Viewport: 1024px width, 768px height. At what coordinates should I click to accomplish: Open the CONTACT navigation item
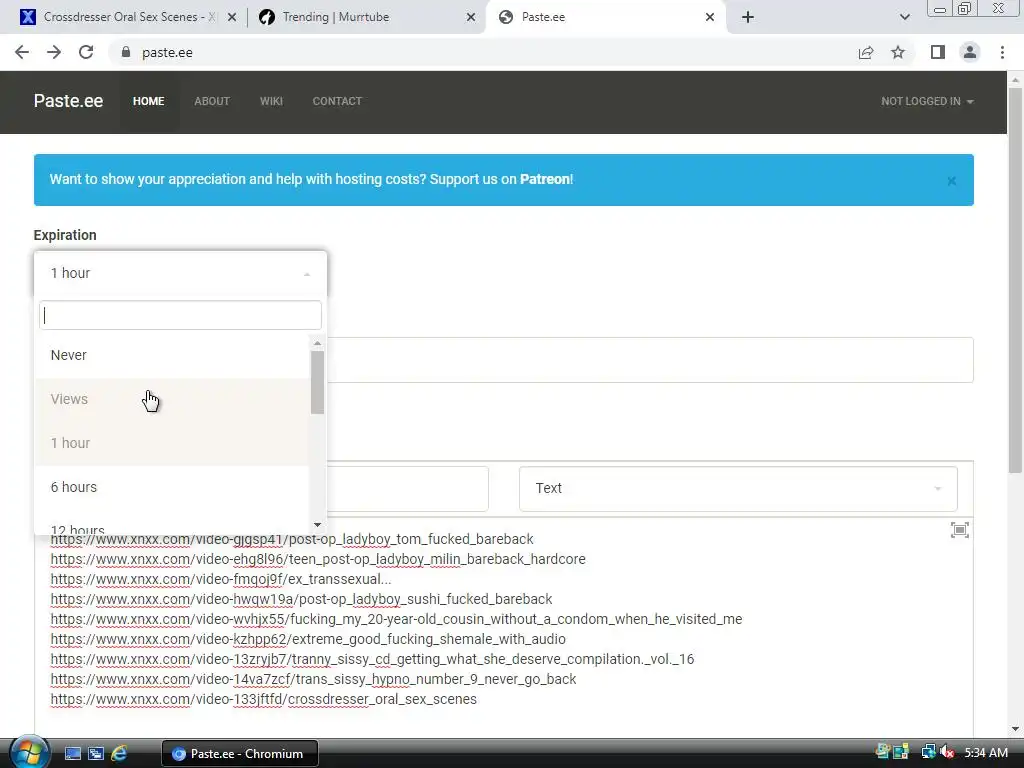click(x=337, y=101)
